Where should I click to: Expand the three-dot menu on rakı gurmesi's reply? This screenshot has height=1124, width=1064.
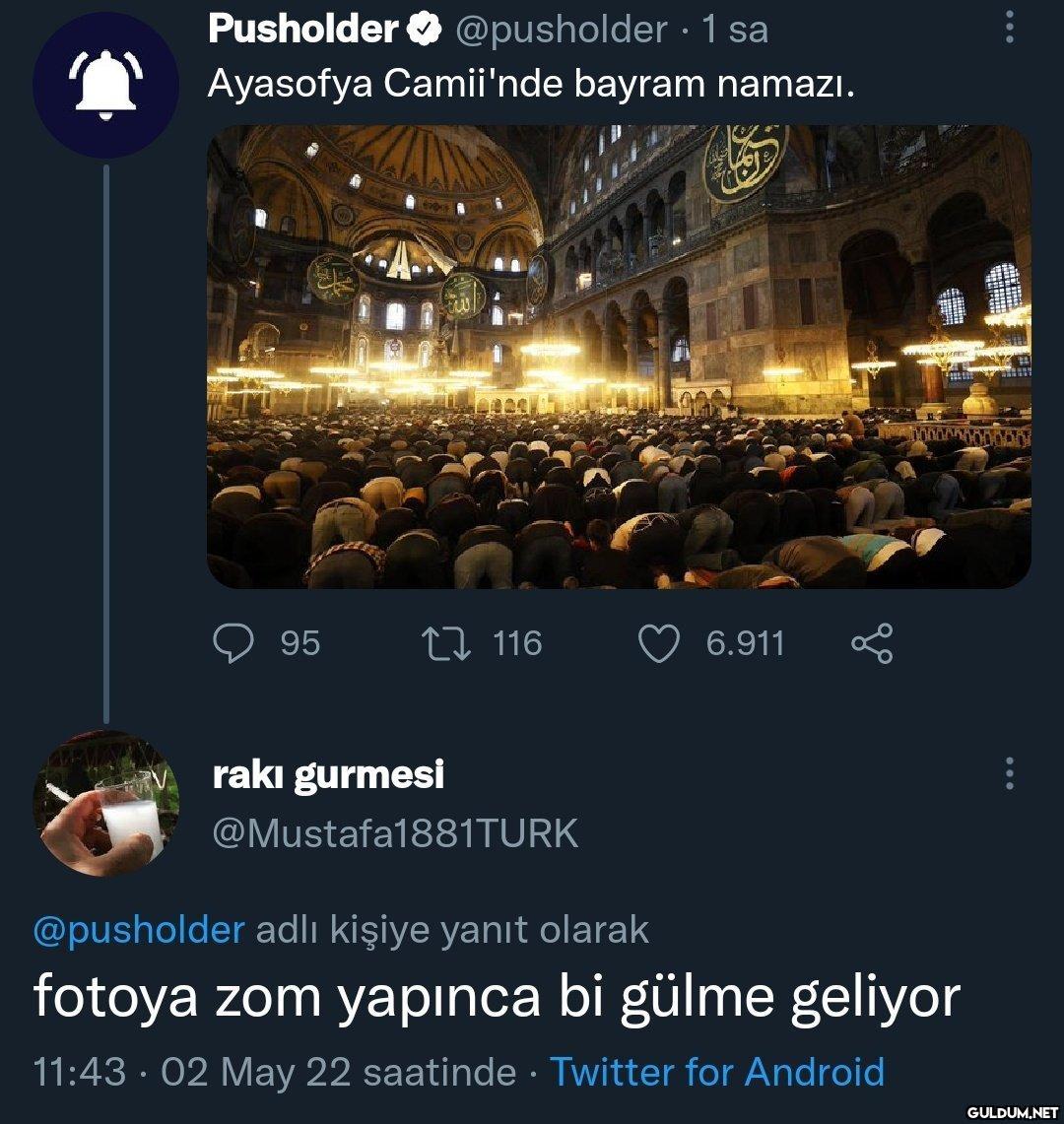click(x=1009, y=775)
